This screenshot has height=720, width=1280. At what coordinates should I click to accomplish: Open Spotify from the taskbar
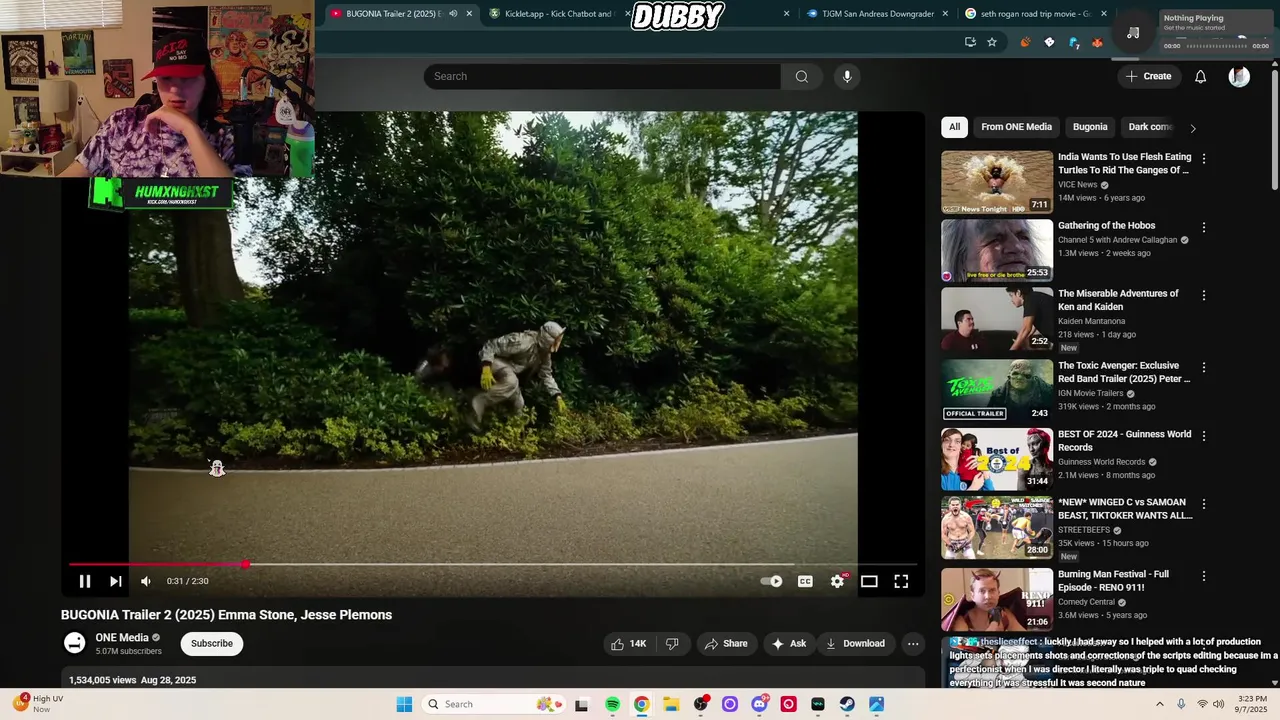click(x=612, y=704)
